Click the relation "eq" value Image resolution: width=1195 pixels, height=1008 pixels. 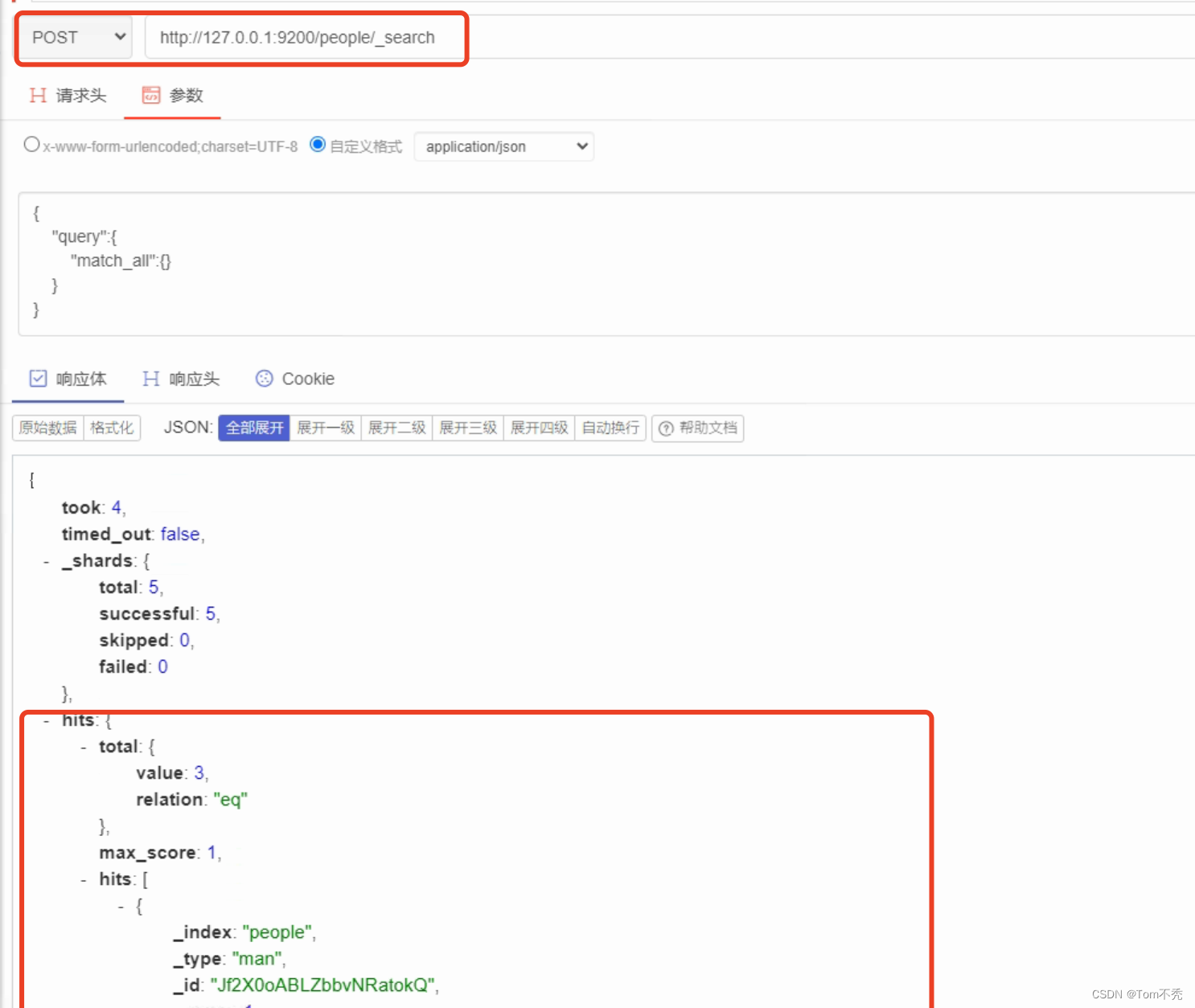coord(231,799)
